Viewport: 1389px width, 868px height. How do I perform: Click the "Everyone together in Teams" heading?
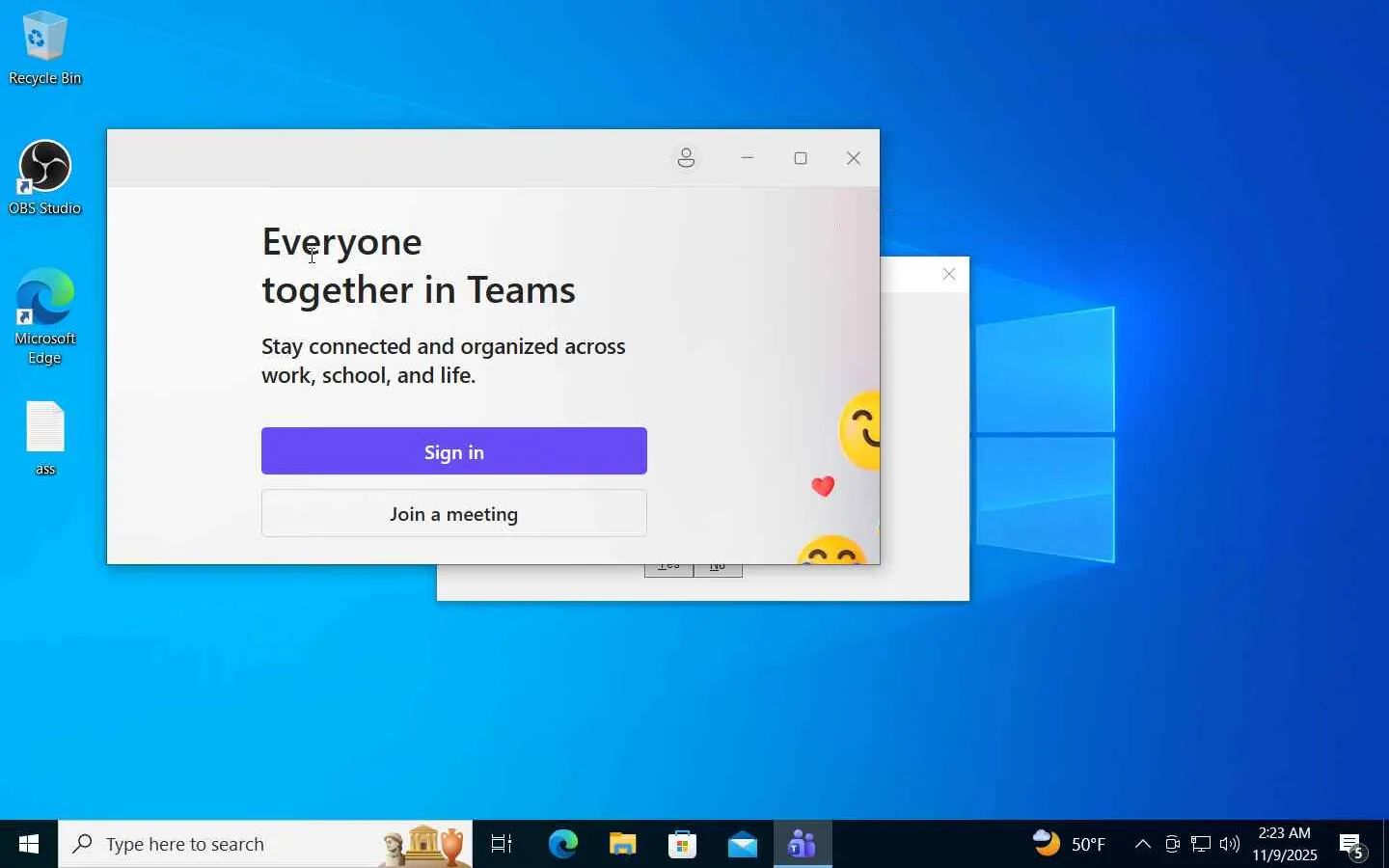pos(420,266)
